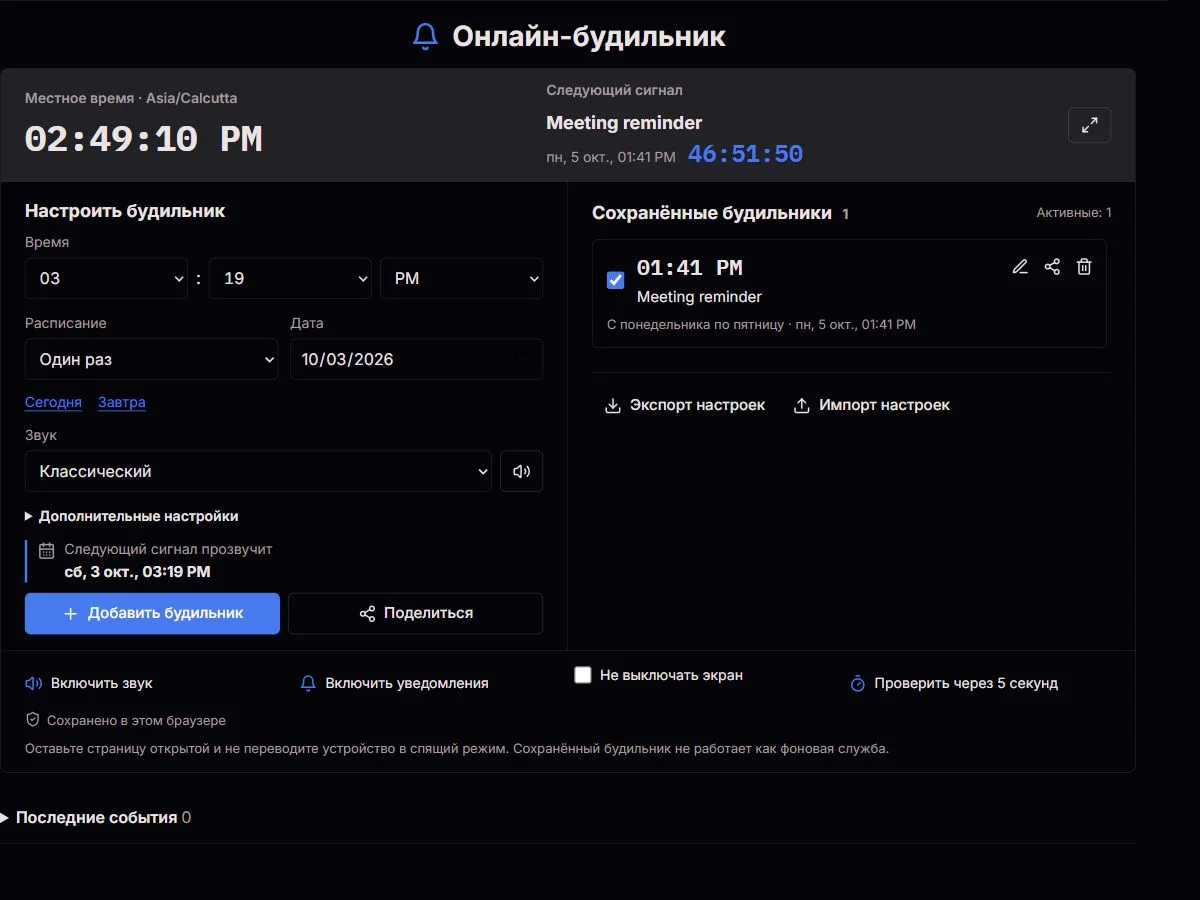The image size is (1200, 900).
Task: Click the Местное время · Asia/Calcutta label
Action: coord(131,98)
